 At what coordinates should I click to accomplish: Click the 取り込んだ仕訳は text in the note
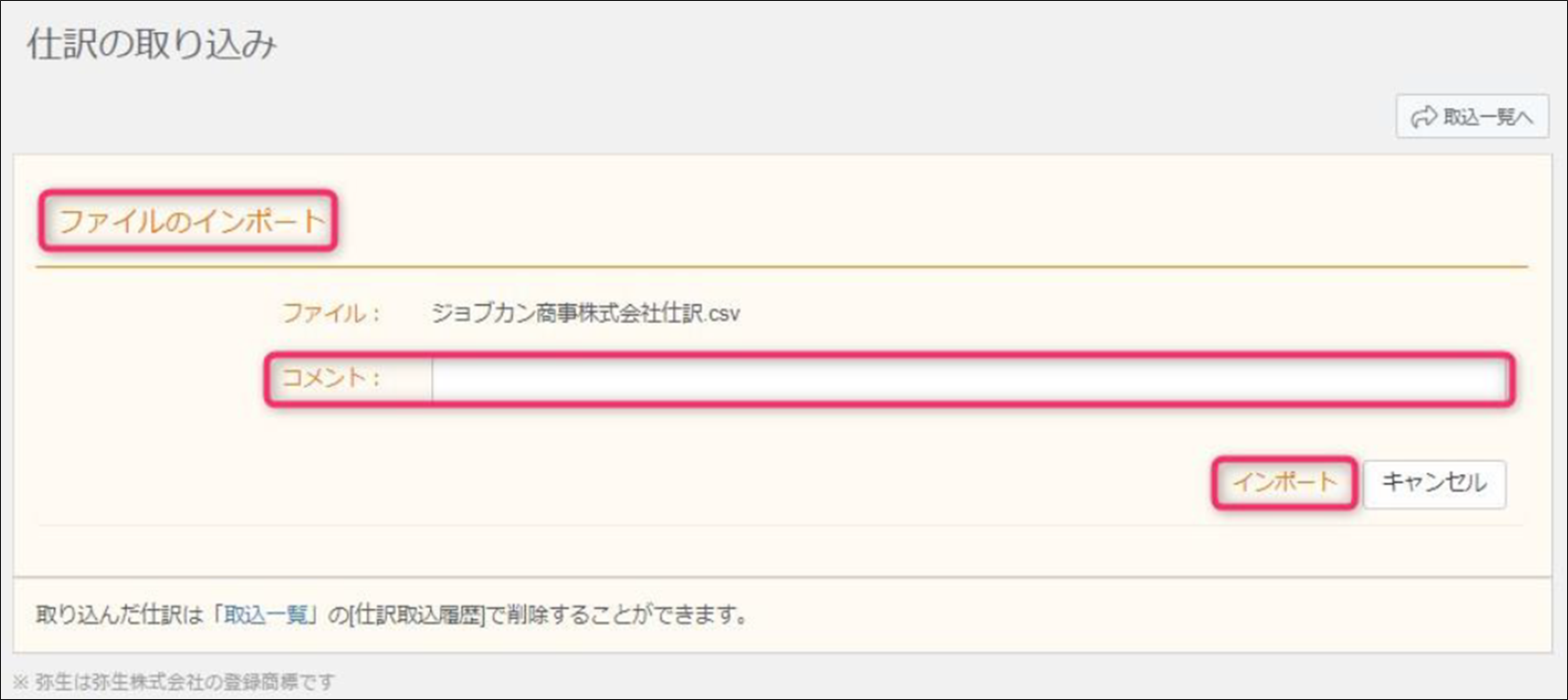point(120,615)
